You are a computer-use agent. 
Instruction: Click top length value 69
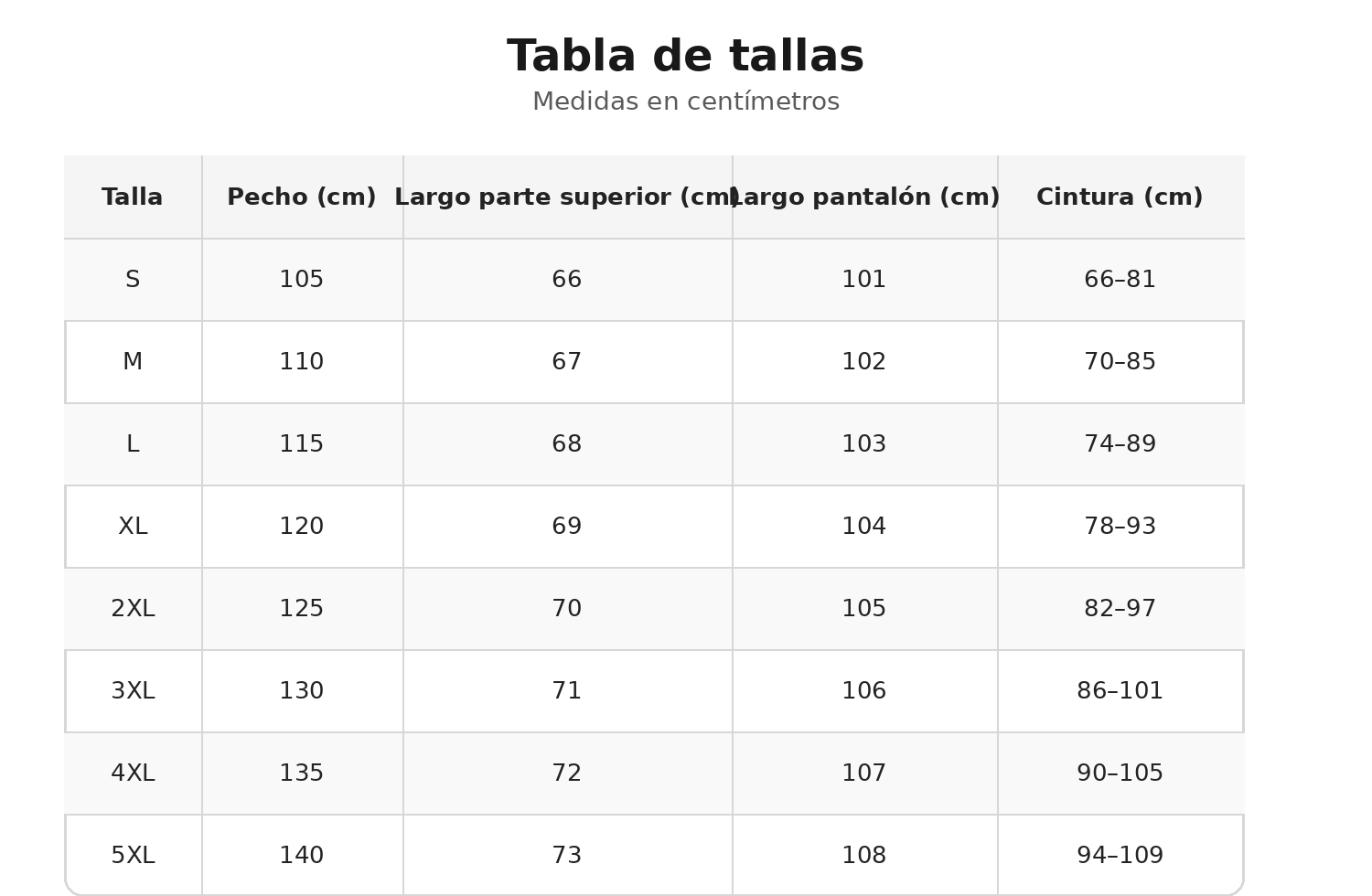(567, 527)
